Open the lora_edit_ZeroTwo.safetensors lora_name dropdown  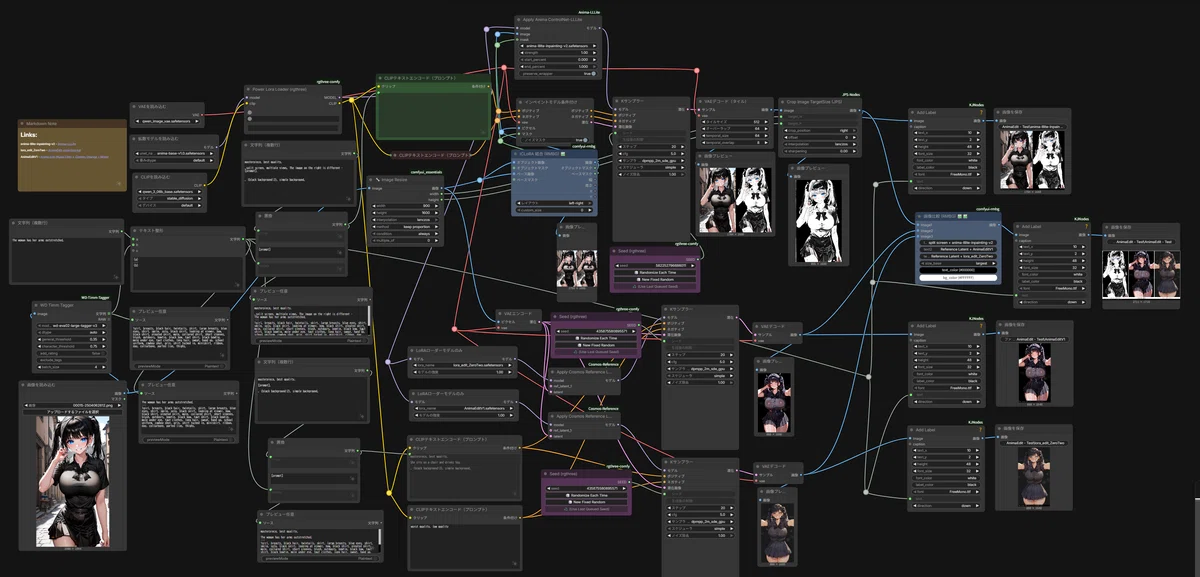click(x=463, y=365)
